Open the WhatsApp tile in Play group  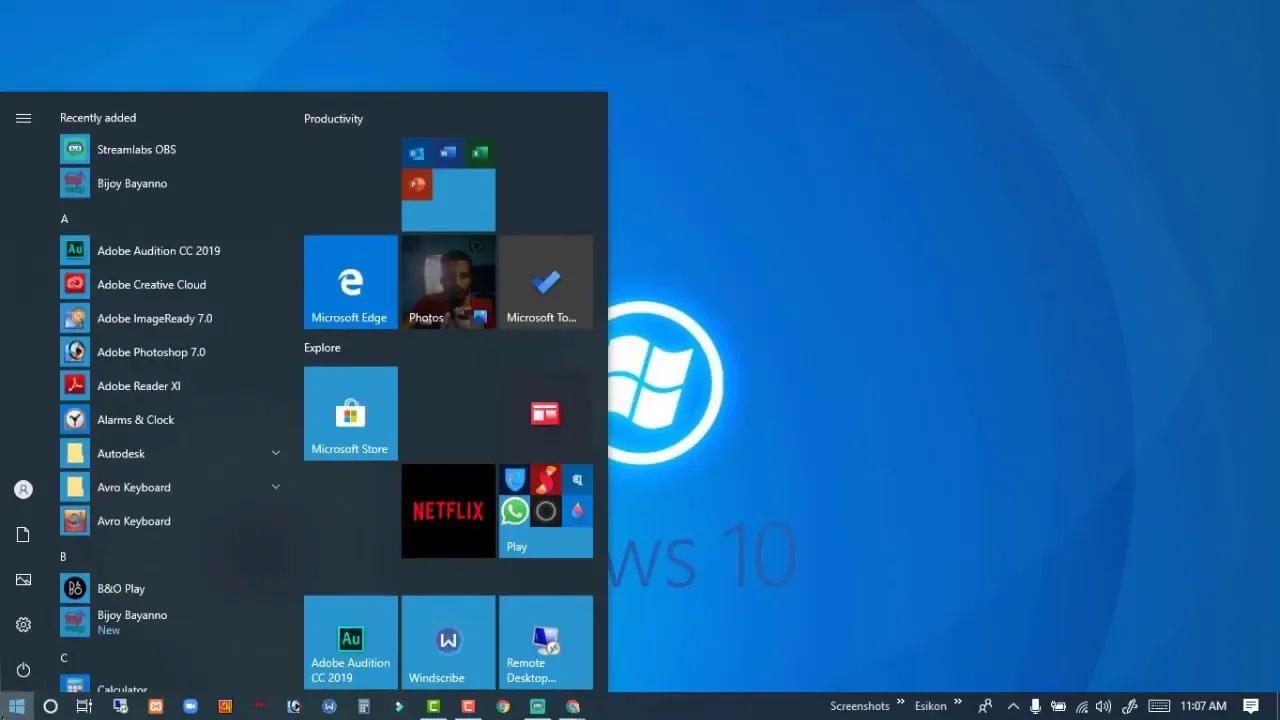point(514,511)
